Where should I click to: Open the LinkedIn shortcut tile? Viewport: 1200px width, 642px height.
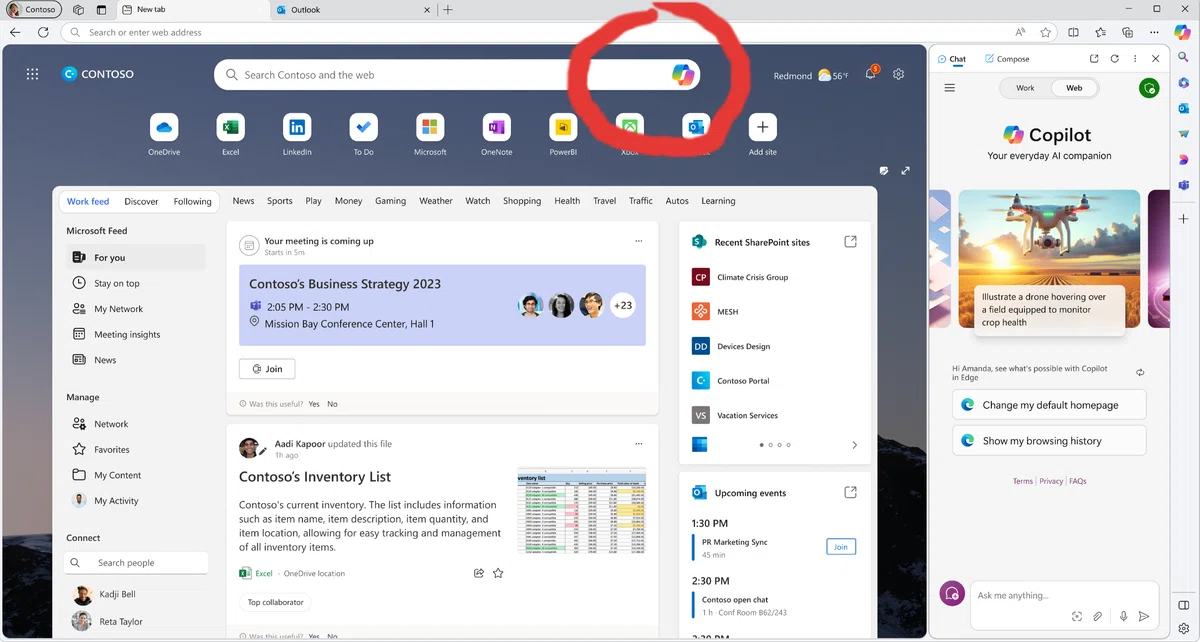297,127
